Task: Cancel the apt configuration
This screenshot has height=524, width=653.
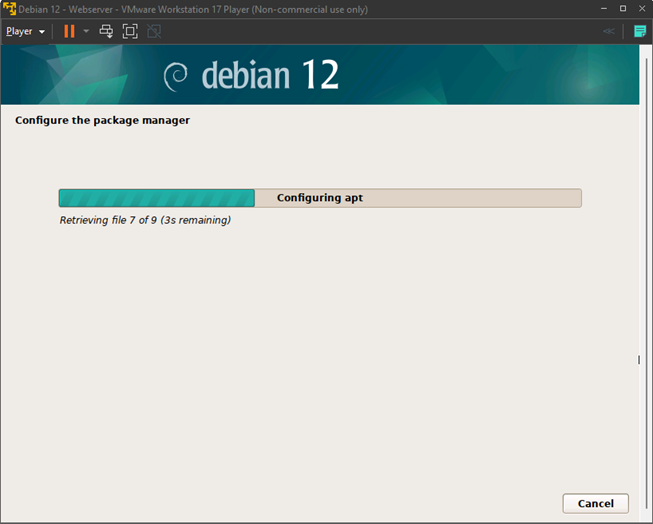Action: [x=595, y=503]
